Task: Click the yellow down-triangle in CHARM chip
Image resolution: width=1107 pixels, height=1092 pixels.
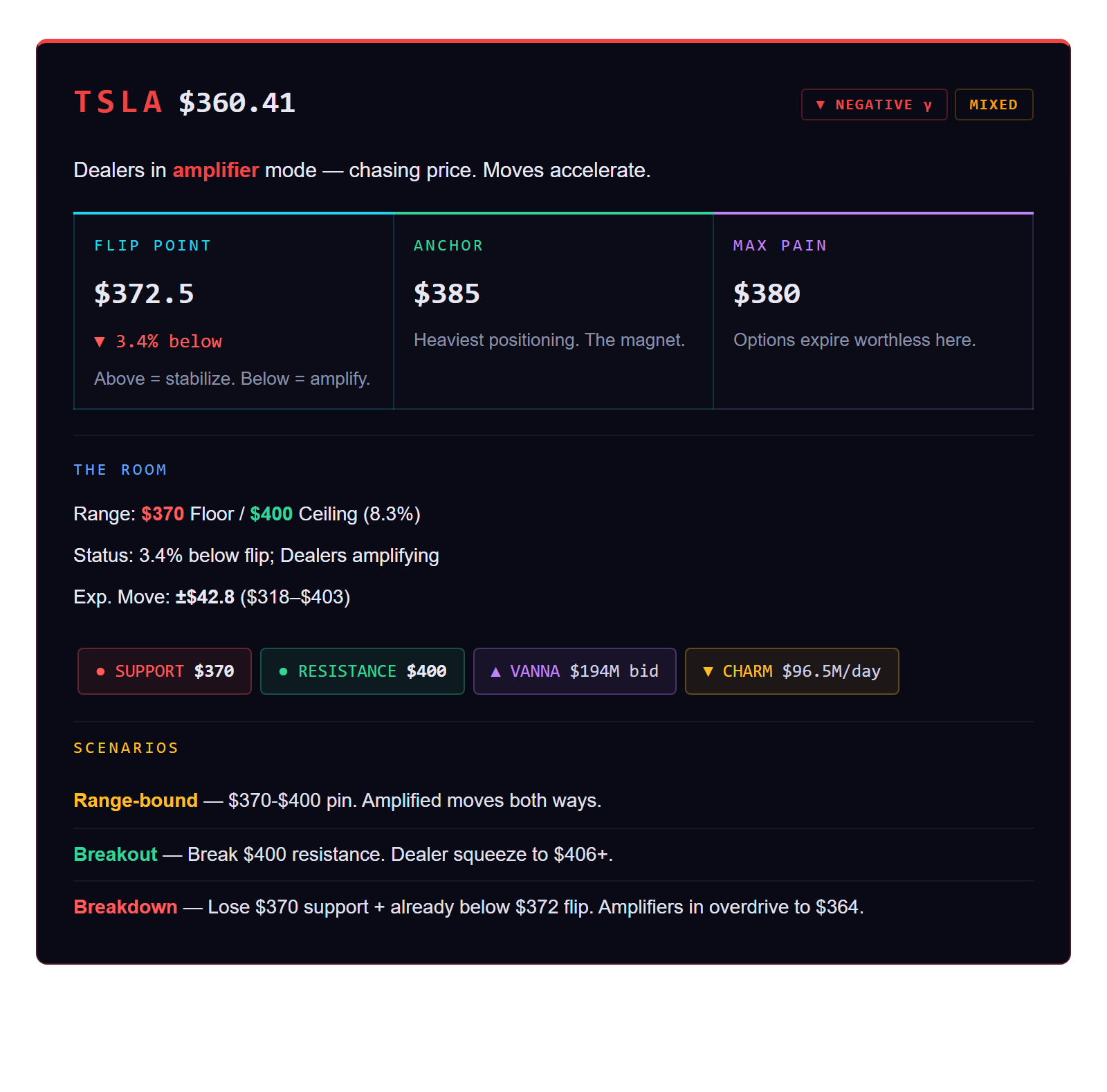Action: click(x=708, y=671)
